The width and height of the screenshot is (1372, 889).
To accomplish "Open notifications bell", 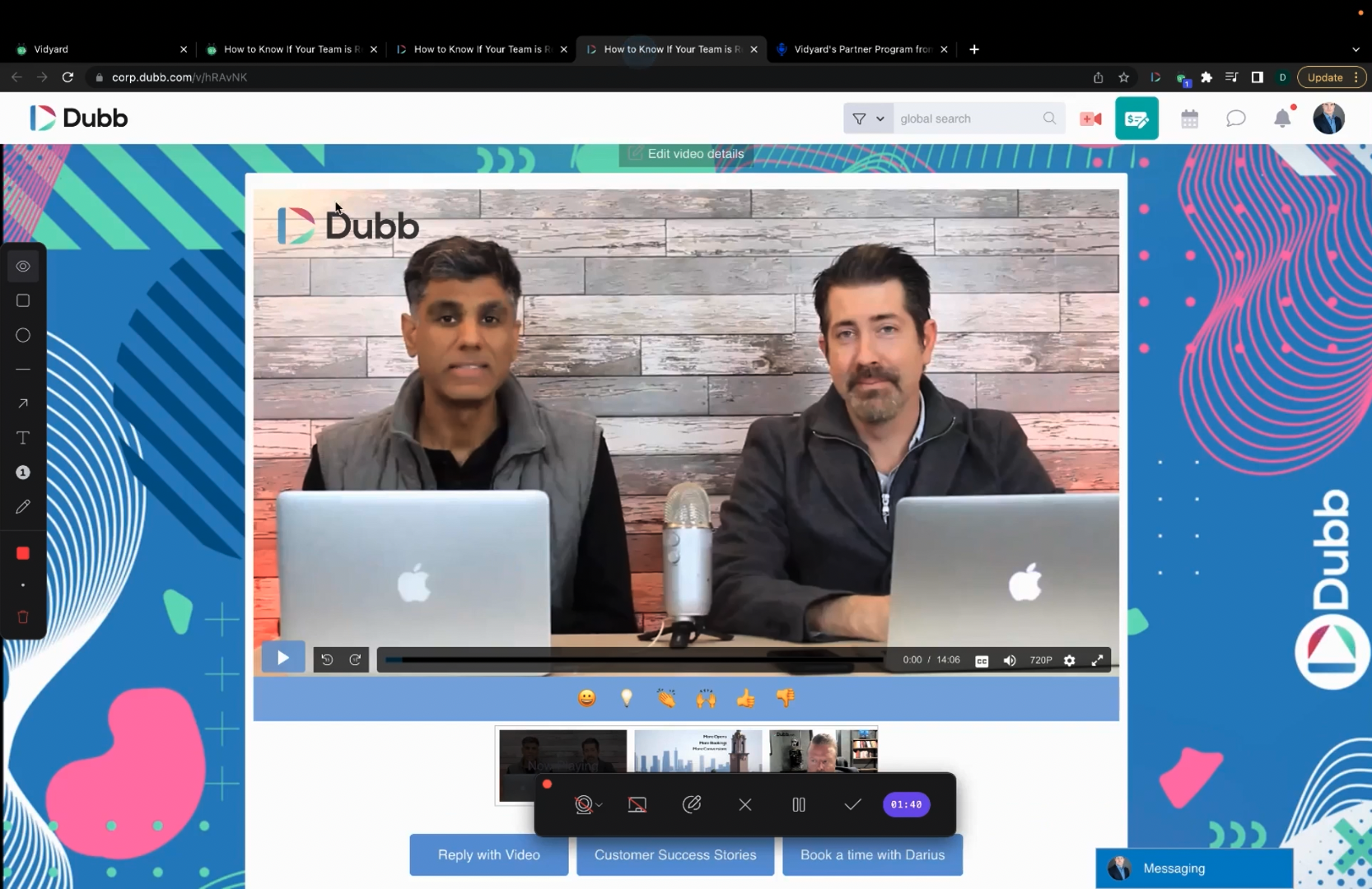I will (x=1283, y=118).
